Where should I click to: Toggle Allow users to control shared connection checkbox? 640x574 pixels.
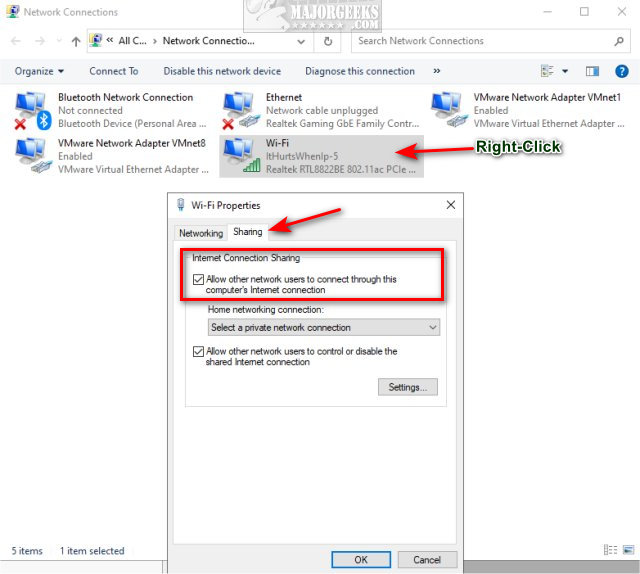coord(198,352)
